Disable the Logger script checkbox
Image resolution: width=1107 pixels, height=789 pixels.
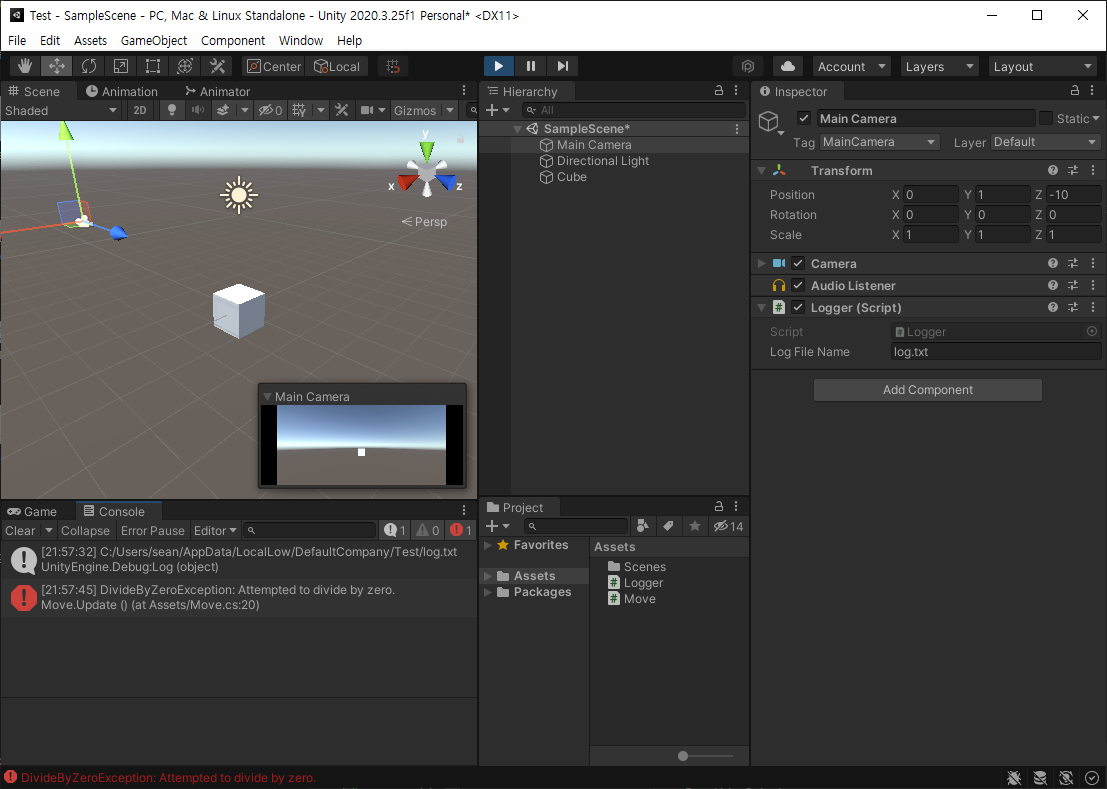pyautogui.click(x=798, y=307)
